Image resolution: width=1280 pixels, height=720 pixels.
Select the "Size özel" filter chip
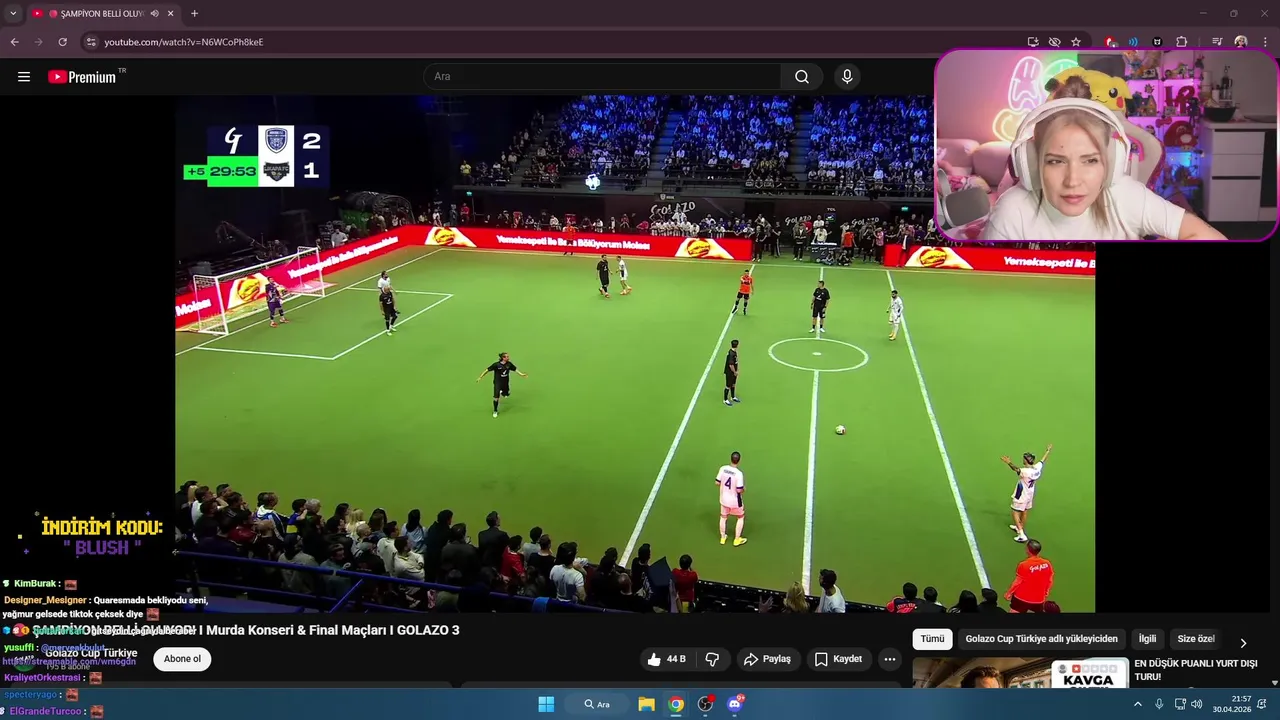tap(1196, 639)
